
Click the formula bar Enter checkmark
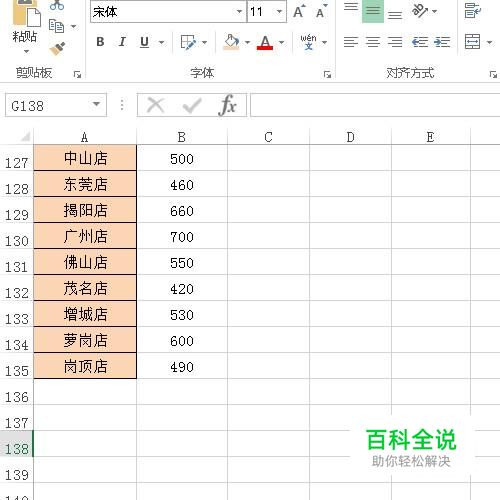[192, 106]
